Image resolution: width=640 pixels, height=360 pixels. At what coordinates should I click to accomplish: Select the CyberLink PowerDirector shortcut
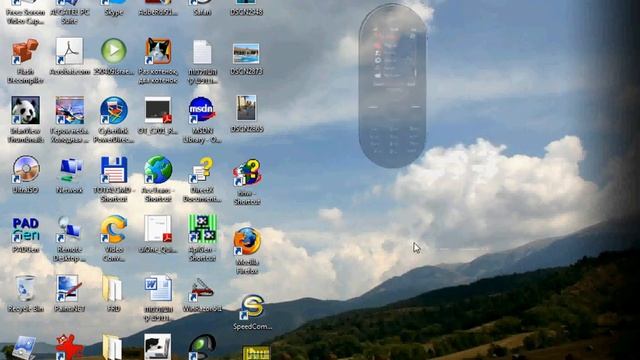point(113,110)
